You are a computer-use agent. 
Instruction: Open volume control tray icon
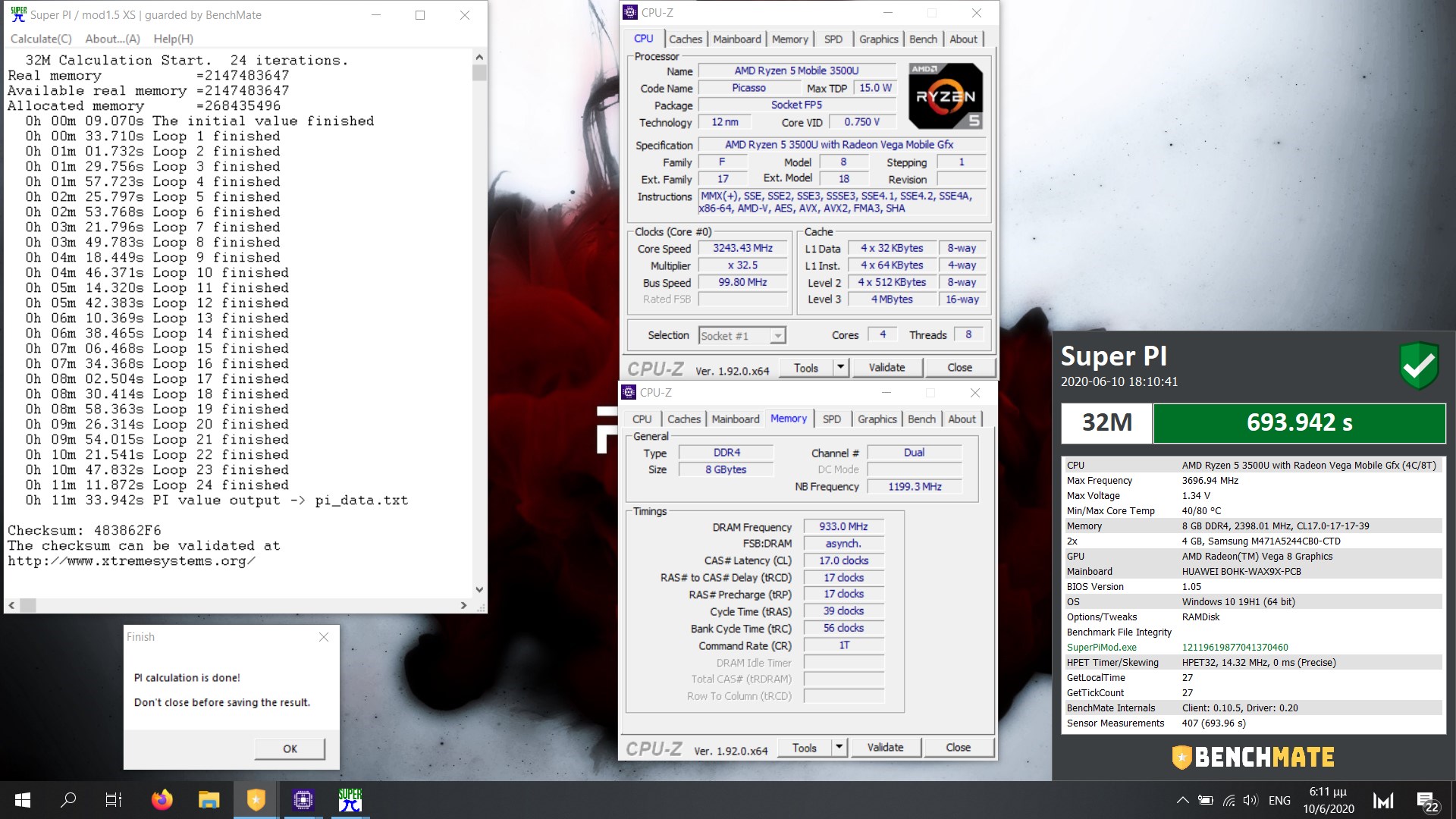point(1250,800)
